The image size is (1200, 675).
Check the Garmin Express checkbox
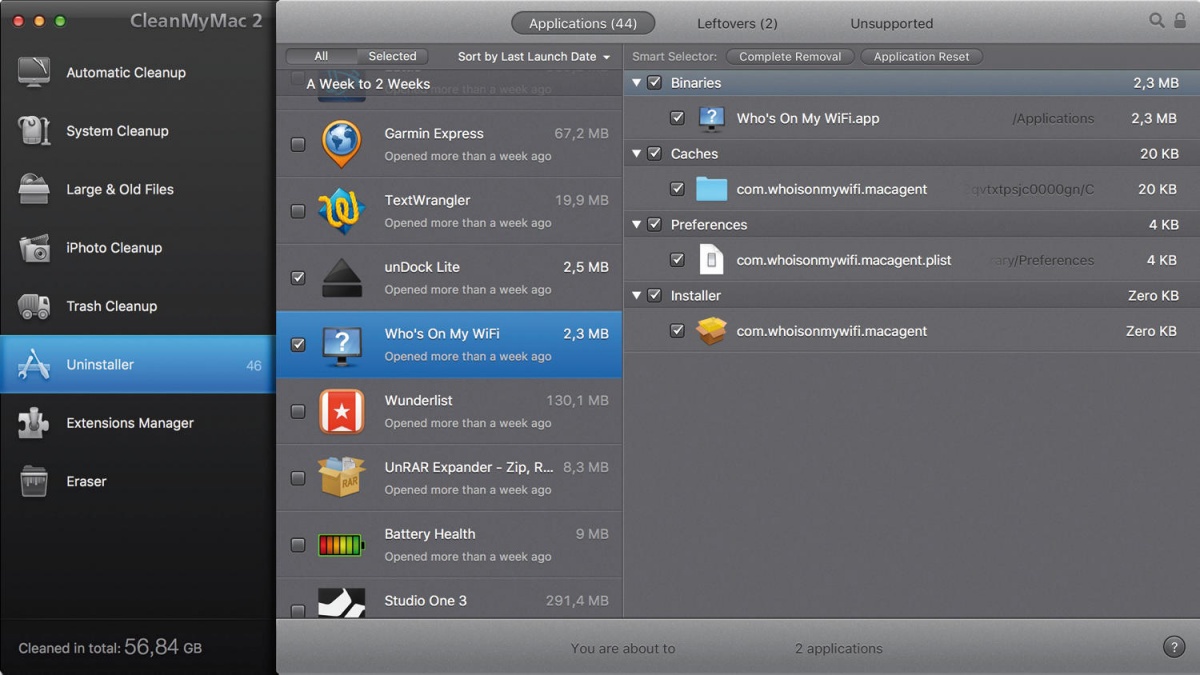298,144
